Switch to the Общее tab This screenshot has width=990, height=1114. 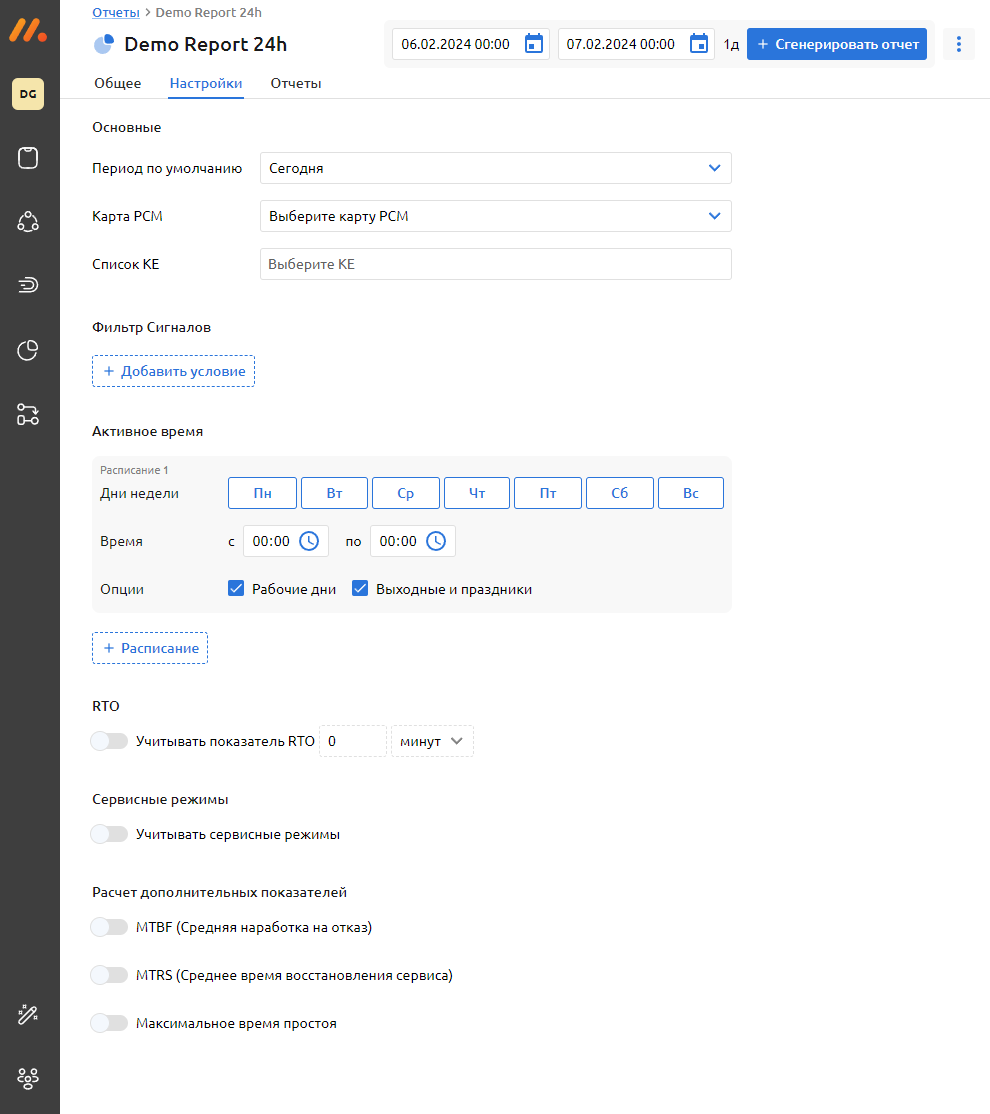point(117,84)
